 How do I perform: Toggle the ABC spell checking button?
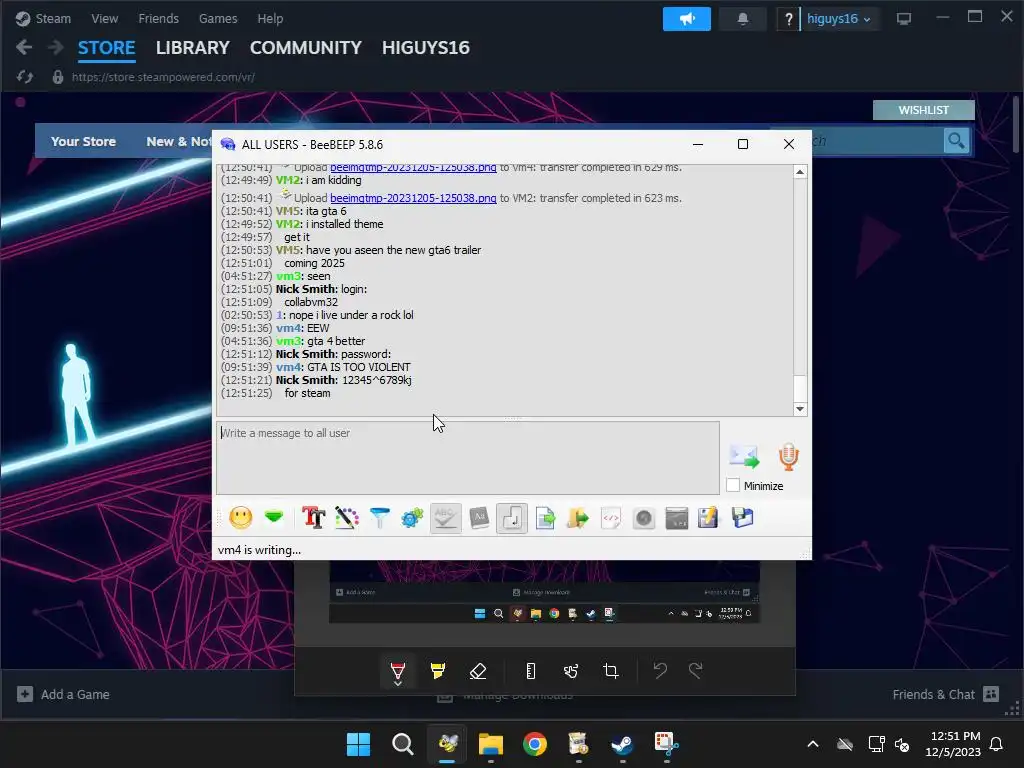[x=445, y=518]
